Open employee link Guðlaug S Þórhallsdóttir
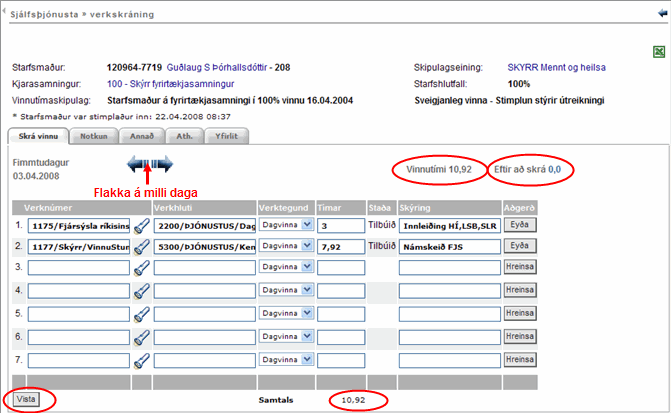671x413 pixels. [x=217, y=68]
